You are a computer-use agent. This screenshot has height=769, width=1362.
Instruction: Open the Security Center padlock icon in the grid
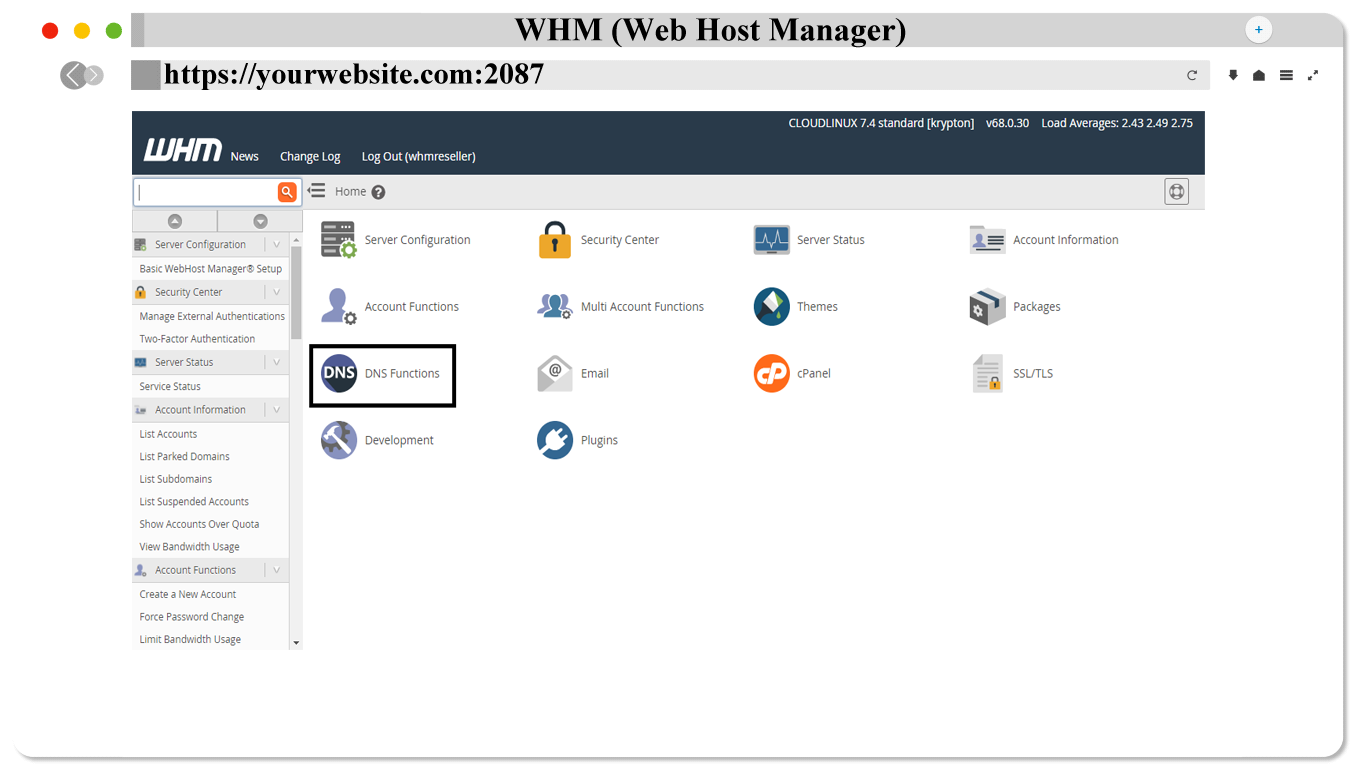coord(554,240)
